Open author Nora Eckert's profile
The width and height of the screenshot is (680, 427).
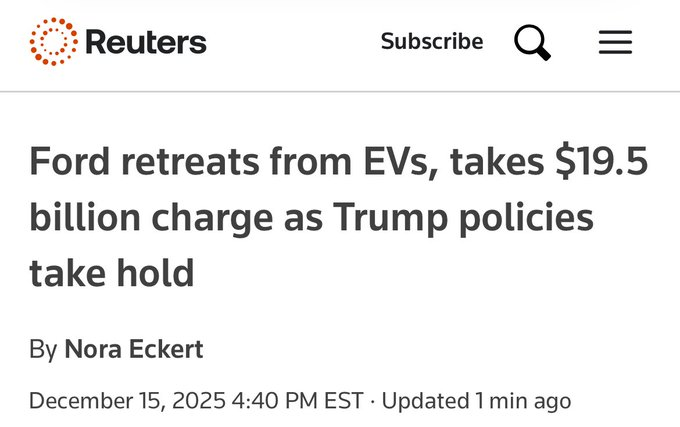pos(133,349)
